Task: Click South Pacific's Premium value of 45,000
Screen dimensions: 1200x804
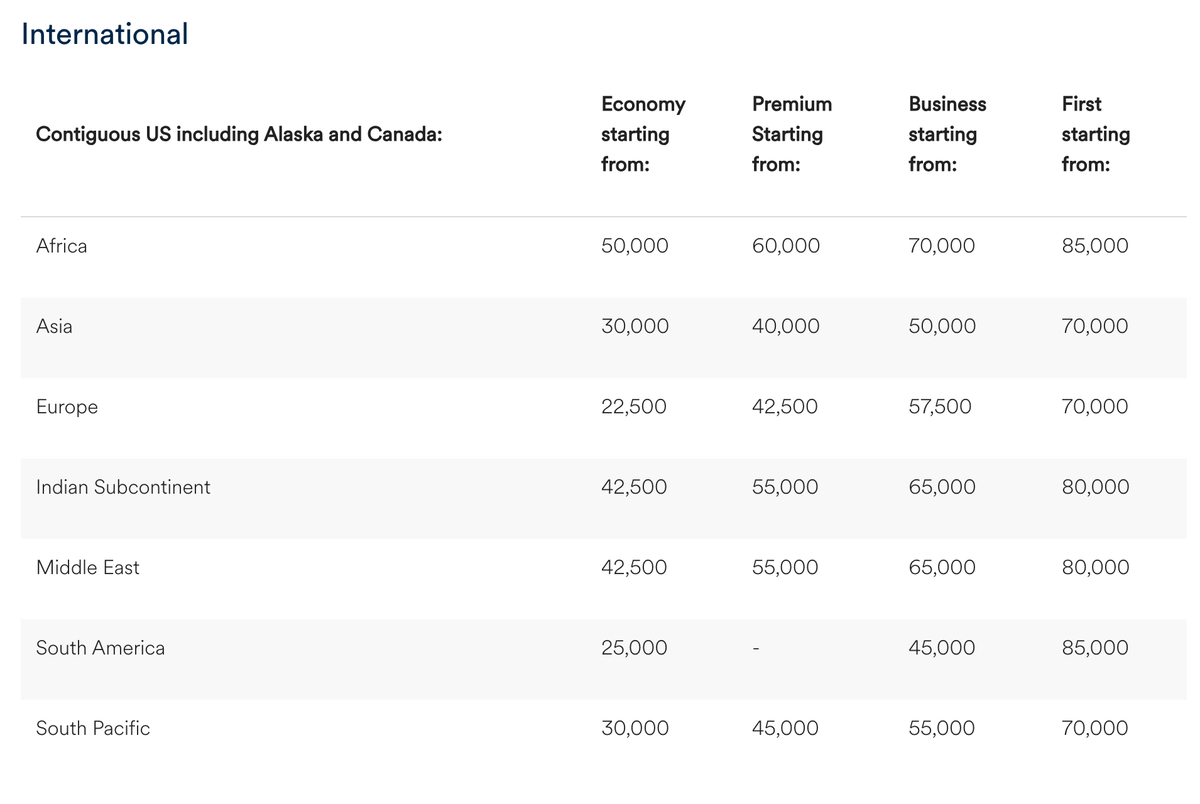Action: click(x=785, y=728)
